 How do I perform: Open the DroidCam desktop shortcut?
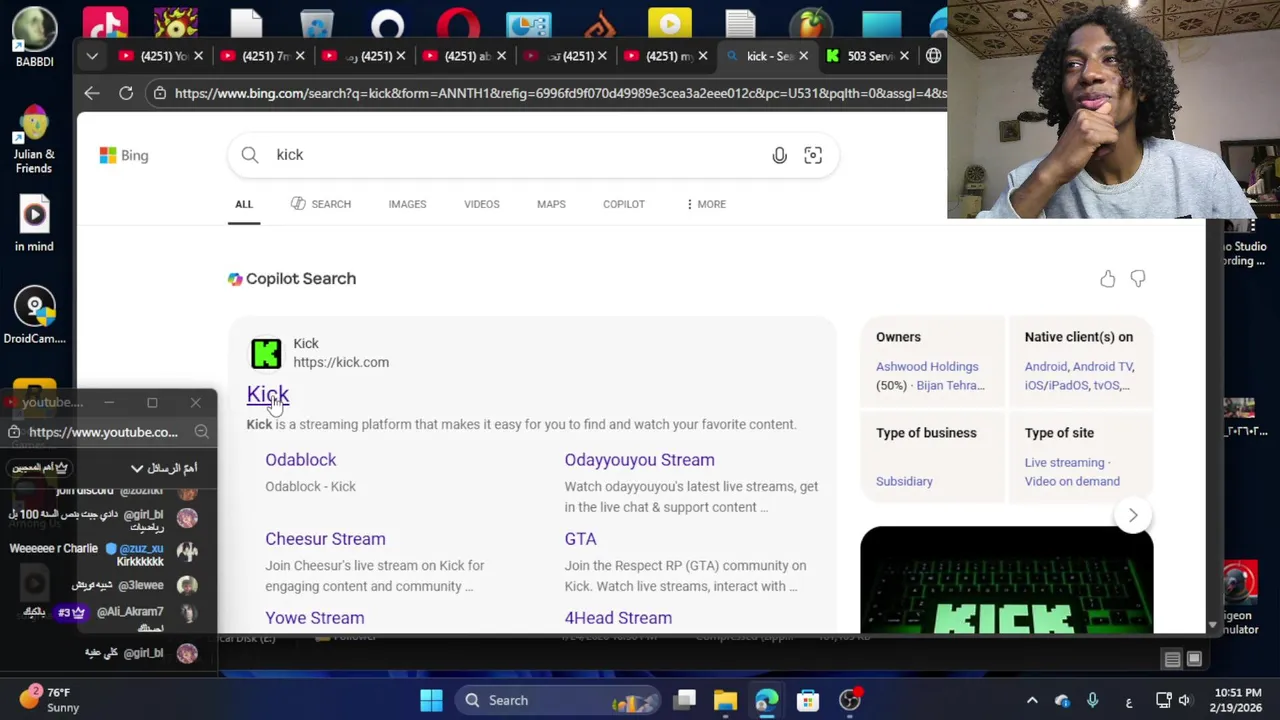34,316
